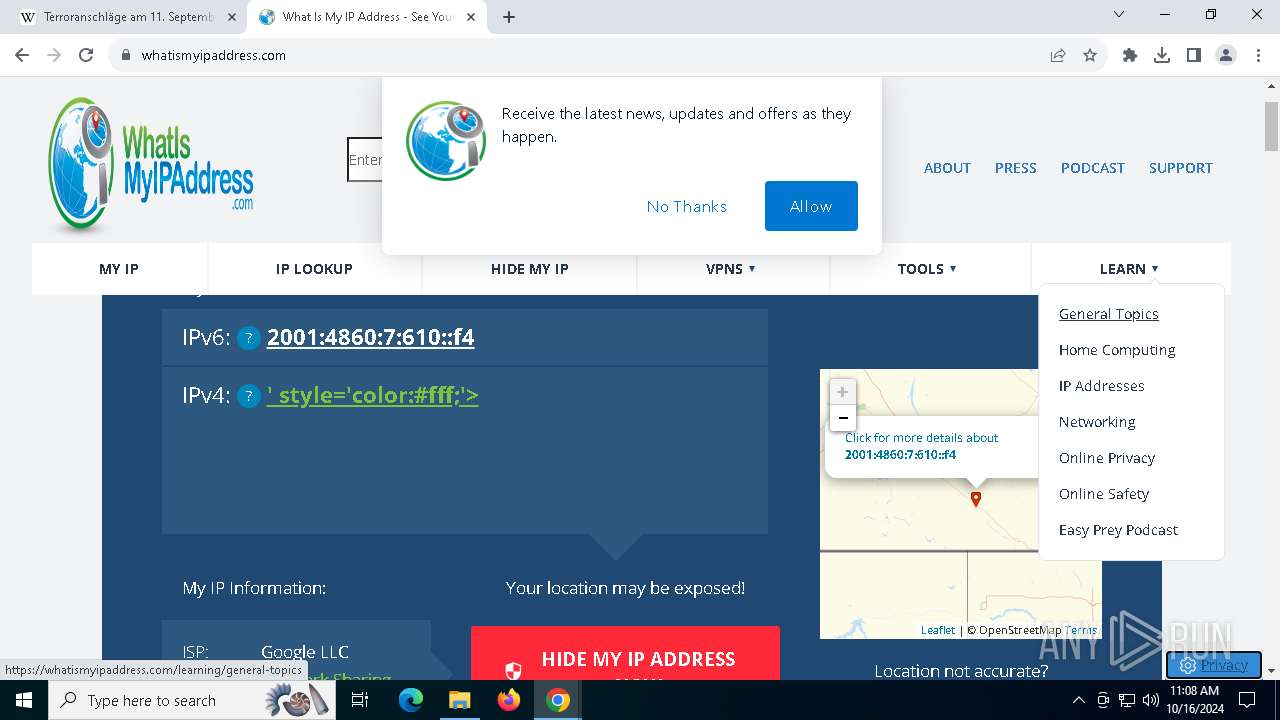Click the browser back arrow
The height and width of the screenshot is (720, 1280).
(x=22, y=55)
